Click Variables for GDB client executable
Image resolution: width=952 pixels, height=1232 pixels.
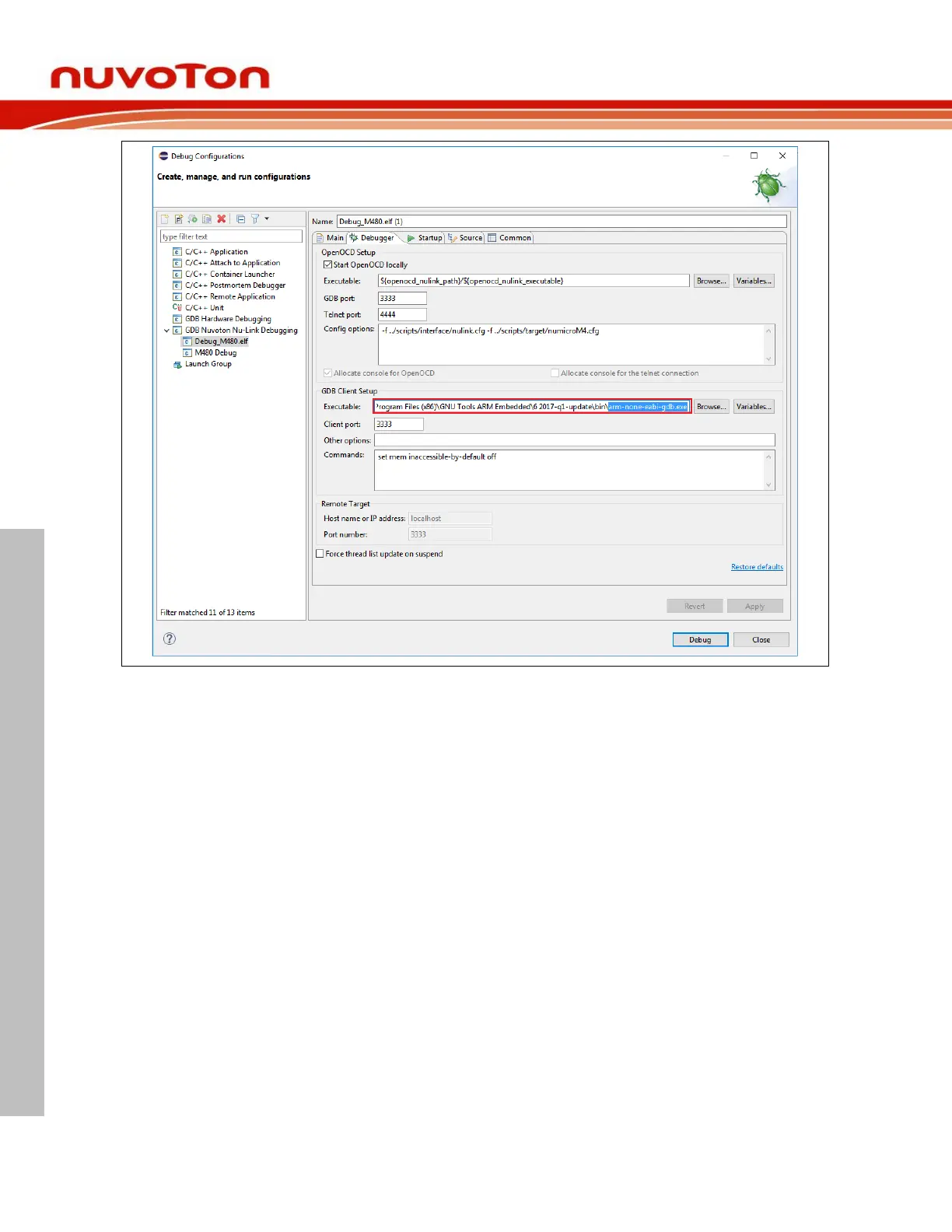754,407
